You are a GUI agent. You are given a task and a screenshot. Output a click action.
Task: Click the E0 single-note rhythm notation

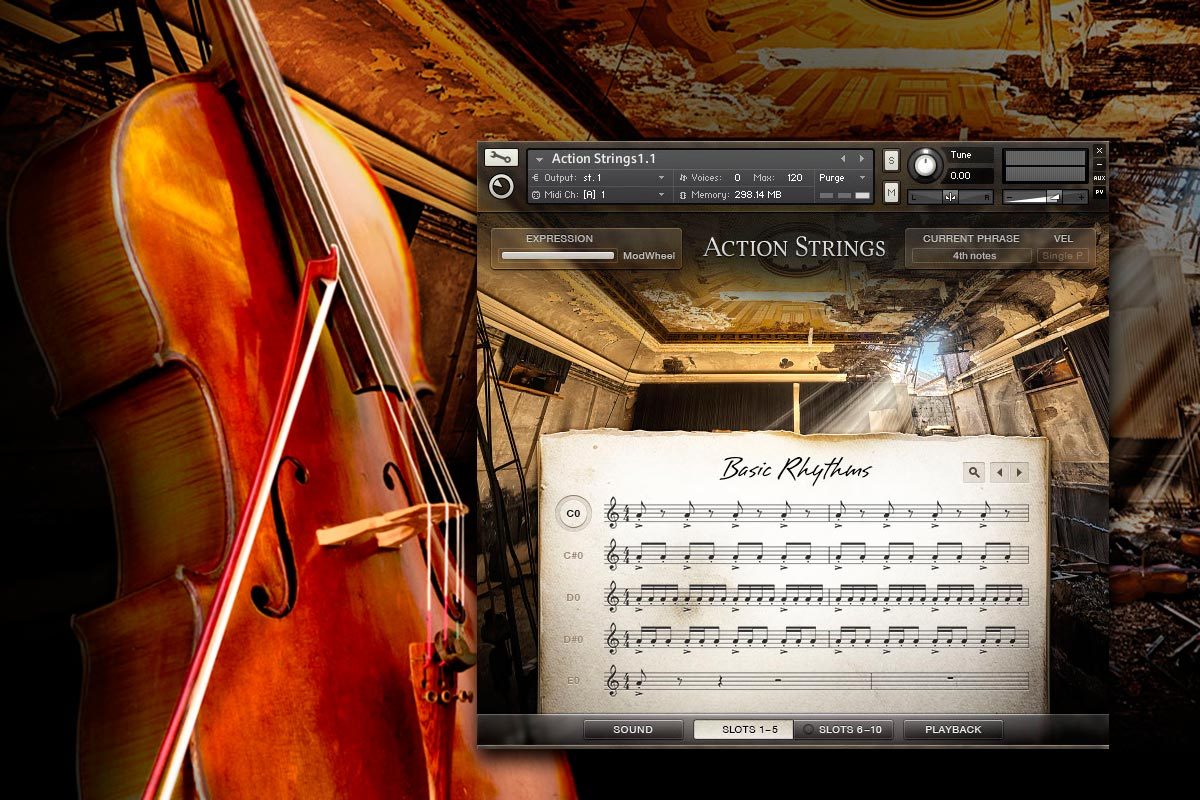click(x=817, y=681)
